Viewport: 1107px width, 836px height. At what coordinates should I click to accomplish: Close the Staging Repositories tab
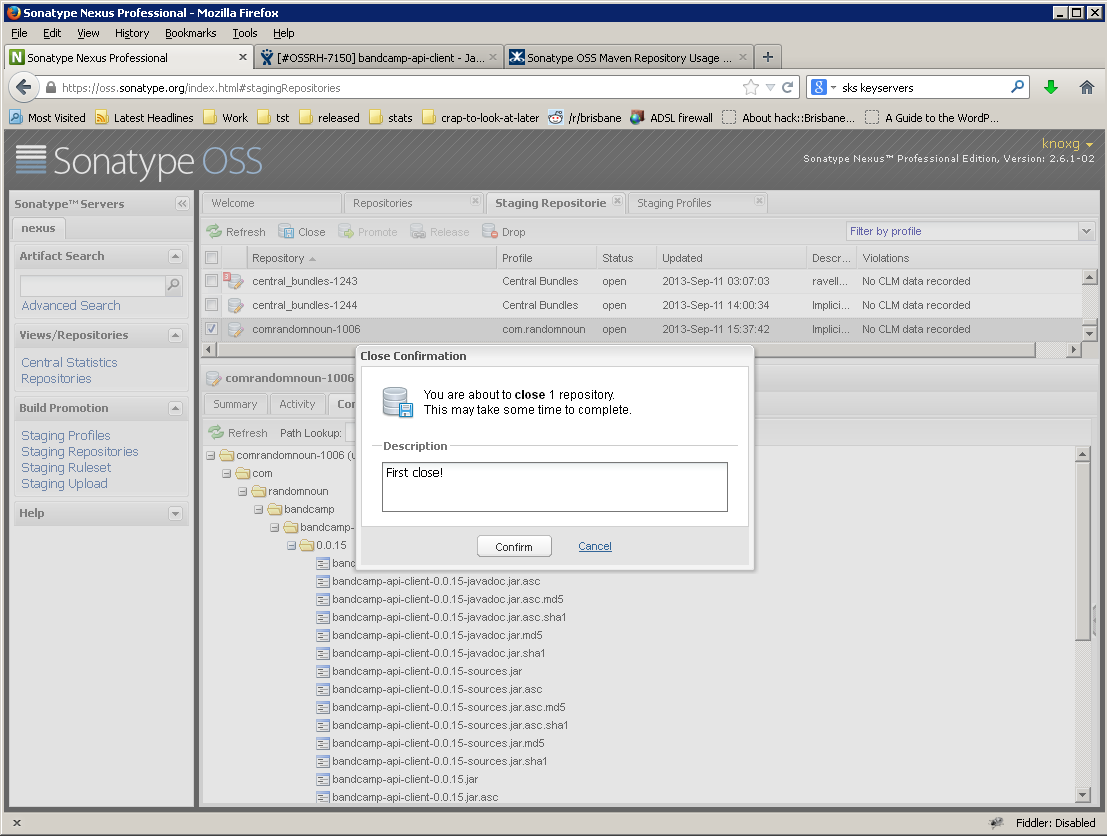(x=617, y=201)
